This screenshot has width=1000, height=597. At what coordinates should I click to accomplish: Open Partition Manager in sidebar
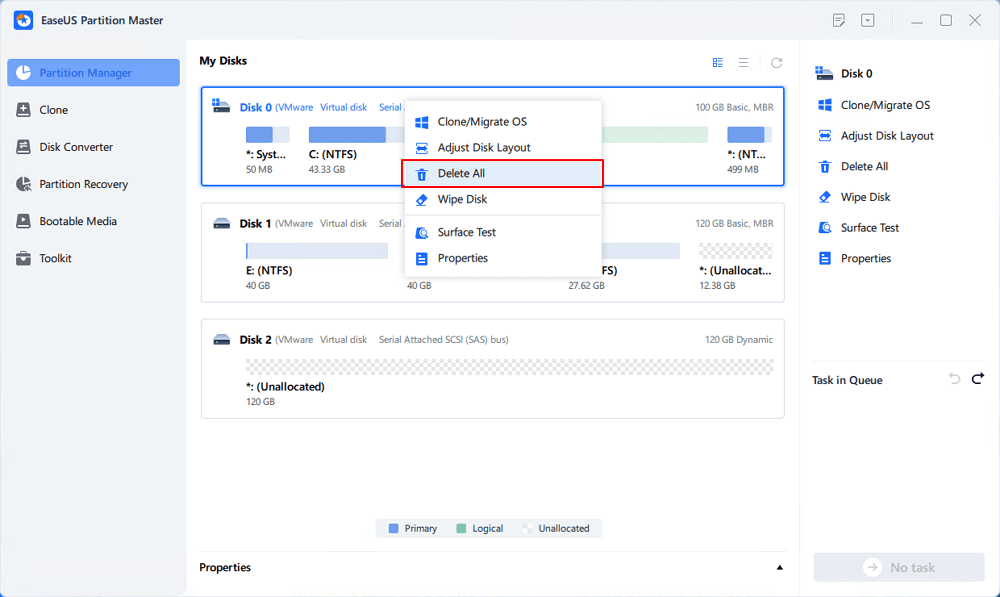click(x=93, y=73)
